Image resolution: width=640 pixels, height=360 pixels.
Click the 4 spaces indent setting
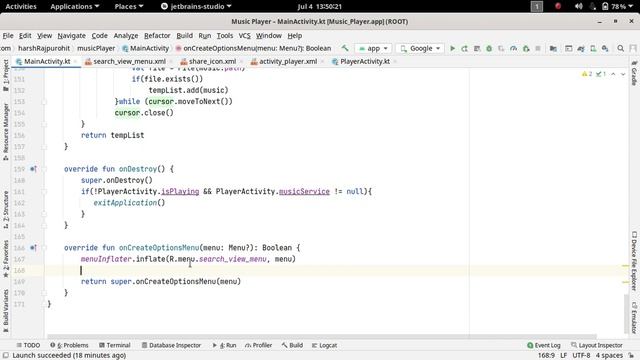click(x=609, y=356)
